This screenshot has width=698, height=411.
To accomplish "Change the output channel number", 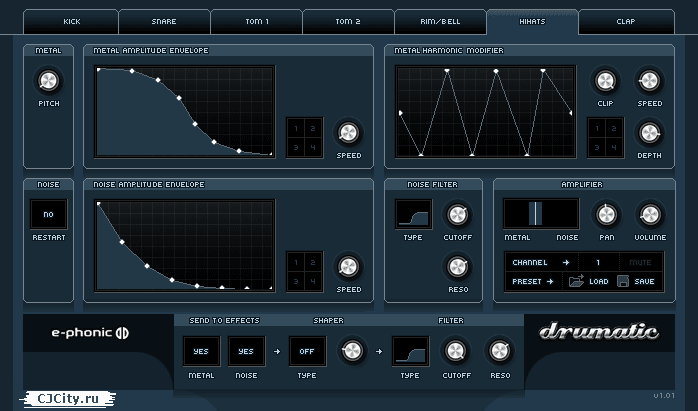I will (x=598, y=262).
